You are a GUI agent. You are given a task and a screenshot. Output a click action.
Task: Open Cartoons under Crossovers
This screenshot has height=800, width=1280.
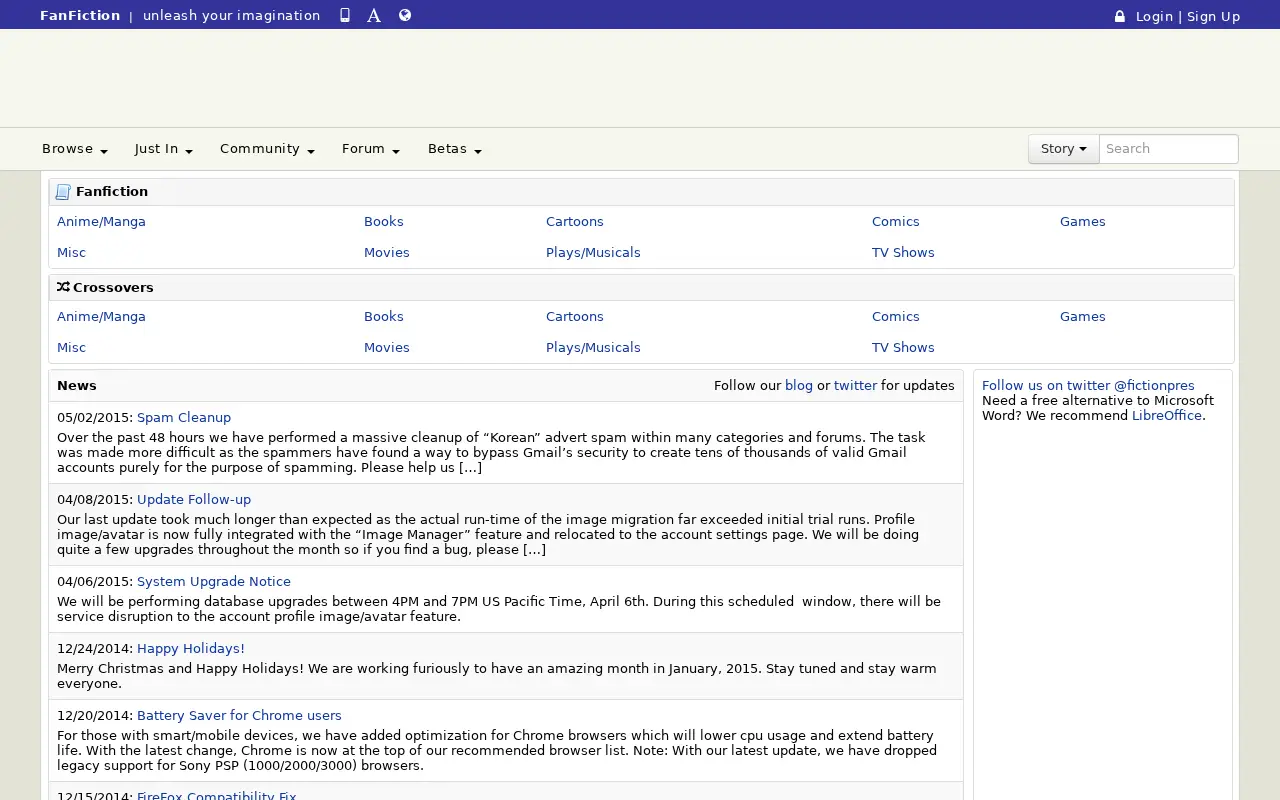pyautogui.click(x=575, y=317)
